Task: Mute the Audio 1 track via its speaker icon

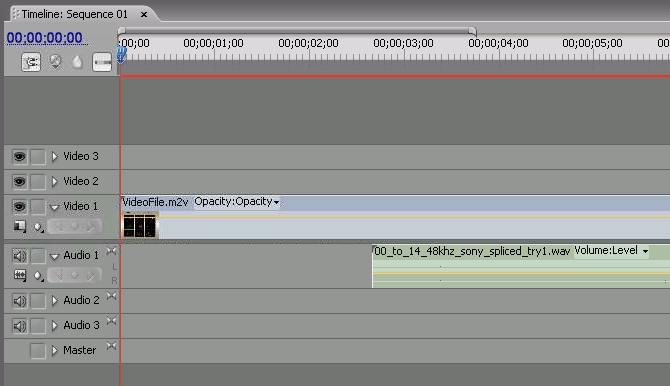Action: coord(19,256)
